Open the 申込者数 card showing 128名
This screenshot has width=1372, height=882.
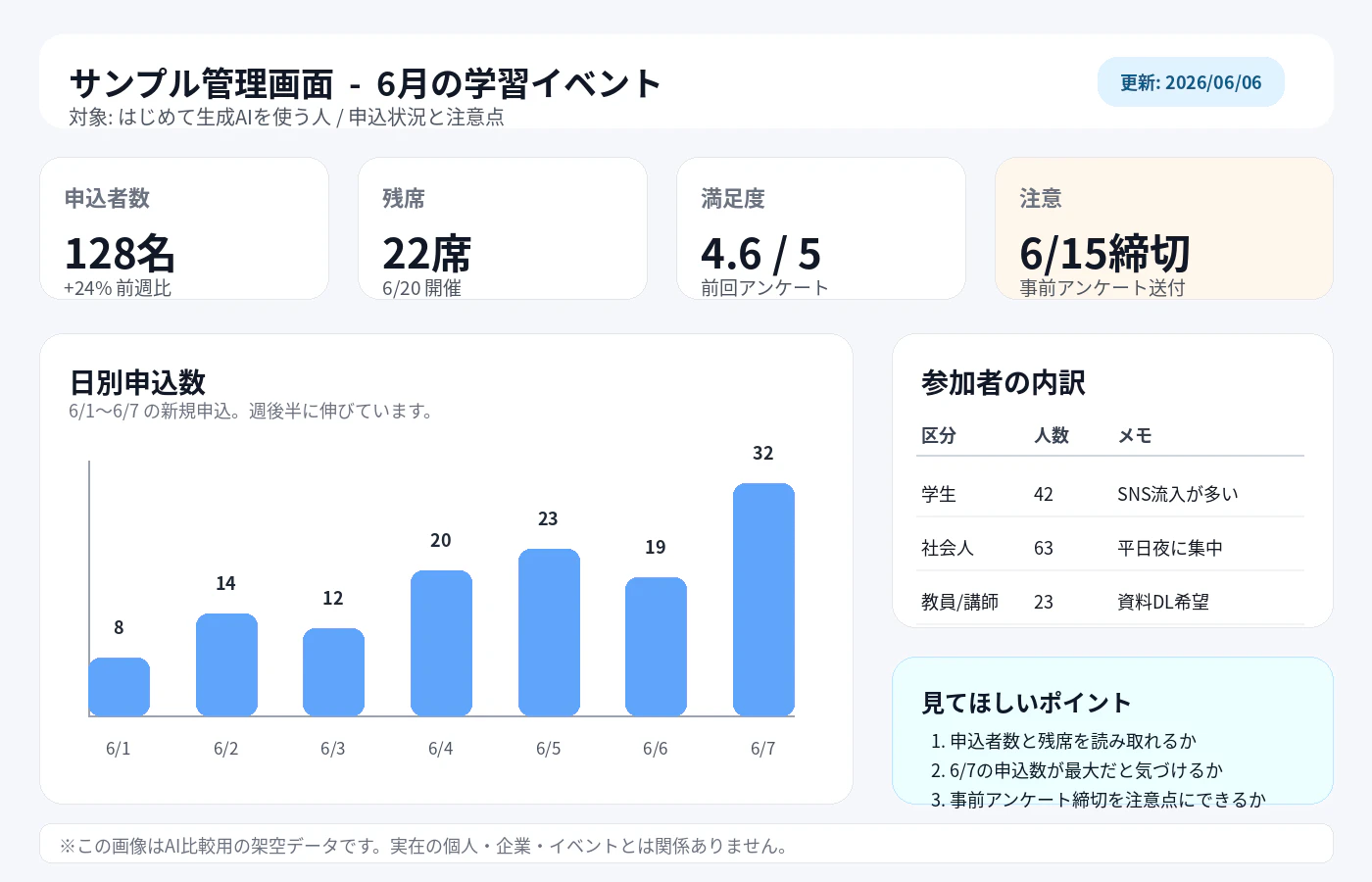pos(184,228)
